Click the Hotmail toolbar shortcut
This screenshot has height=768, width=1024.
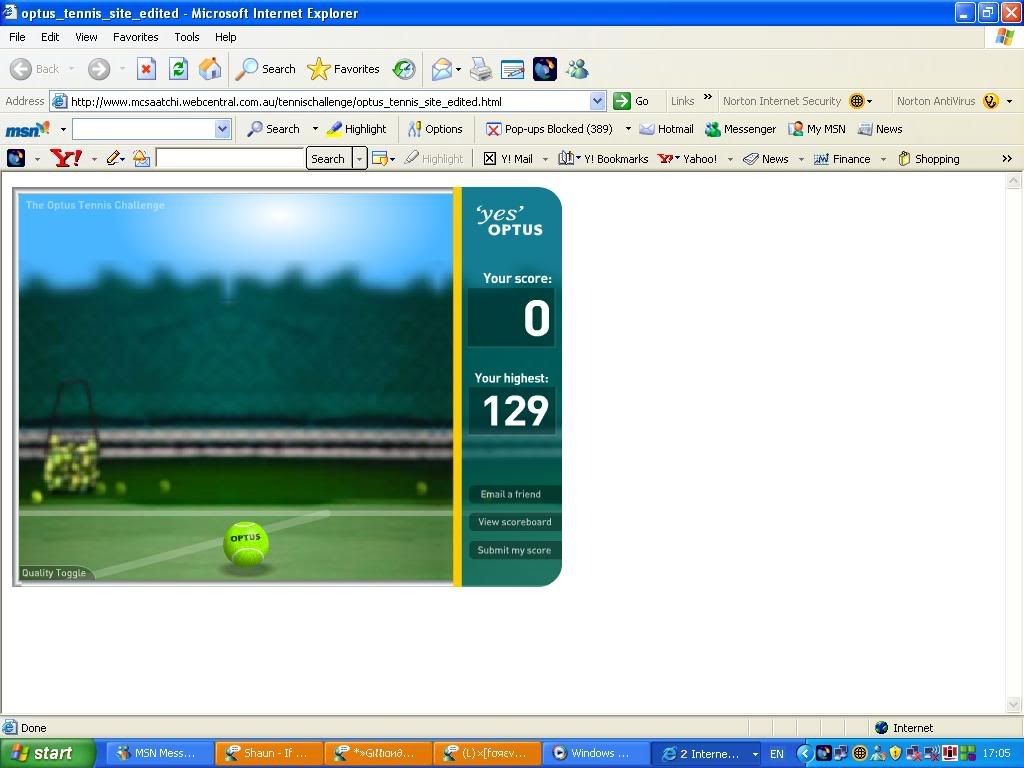tap(666, 129)
